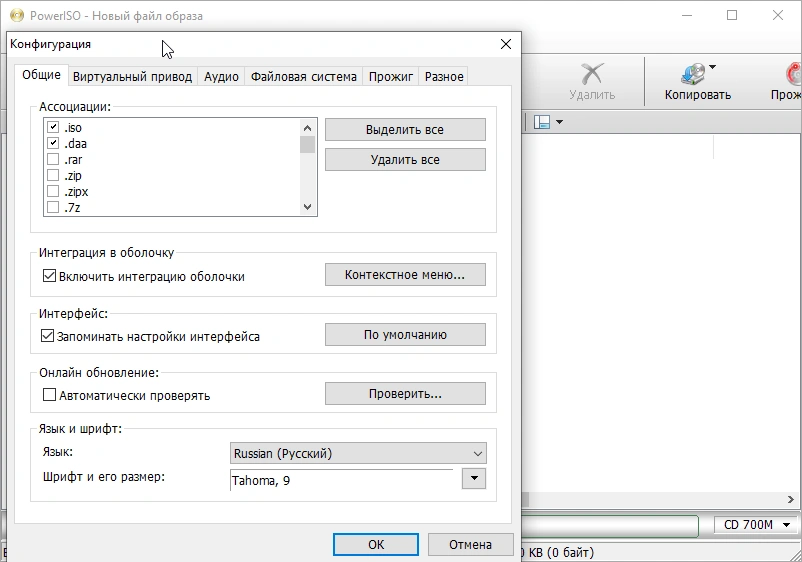Click the red Прожиг burn icon
This screenshot has width=802, height=562.
pyautogui.click(x=793, y=74)
